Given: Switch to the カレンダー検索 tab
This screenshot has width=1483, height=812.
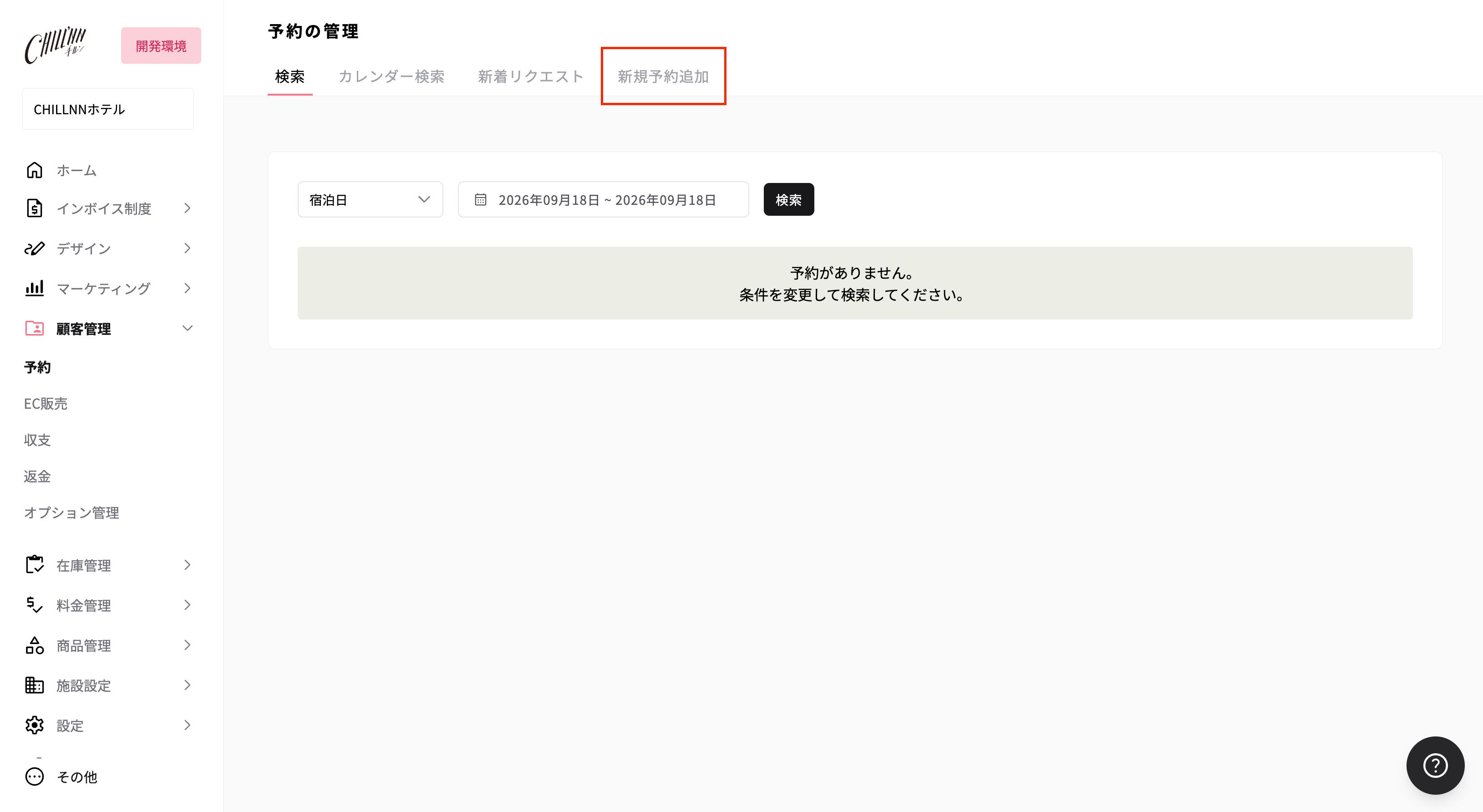Looking at the screenshot, I should [391, 76].
